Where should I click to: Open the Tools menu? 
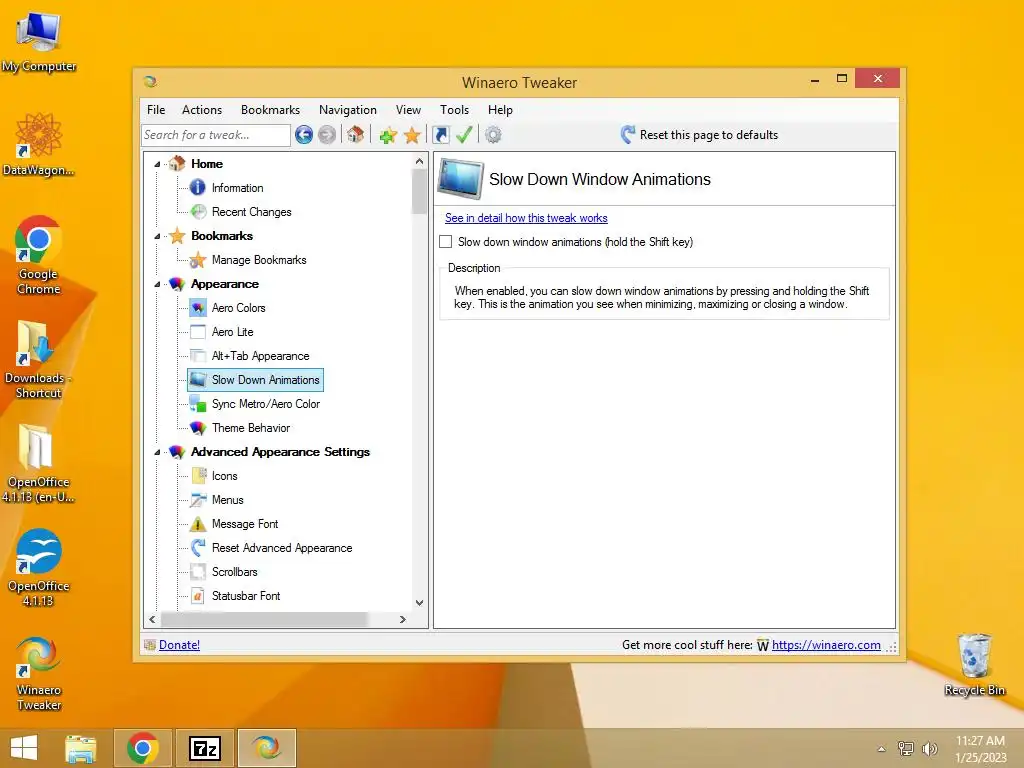[454, 110]
